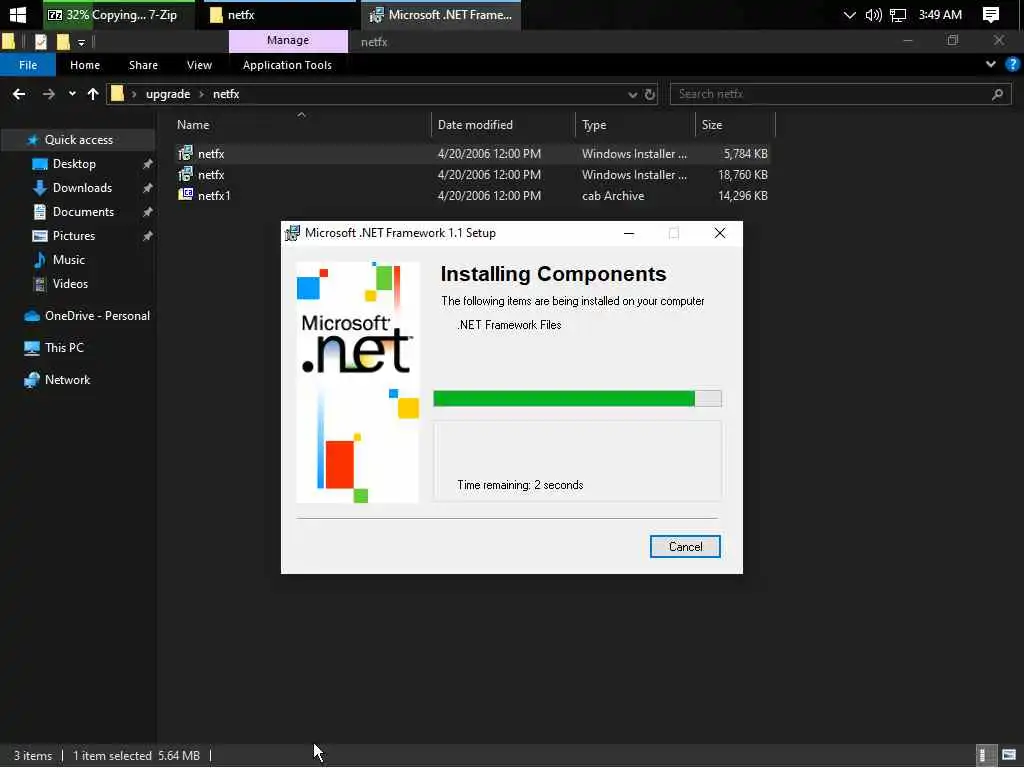The height and width of the screenshot is (768, 1024).
Task: Click the setup dialog title bar icon
Action: (x=293, y=233)
